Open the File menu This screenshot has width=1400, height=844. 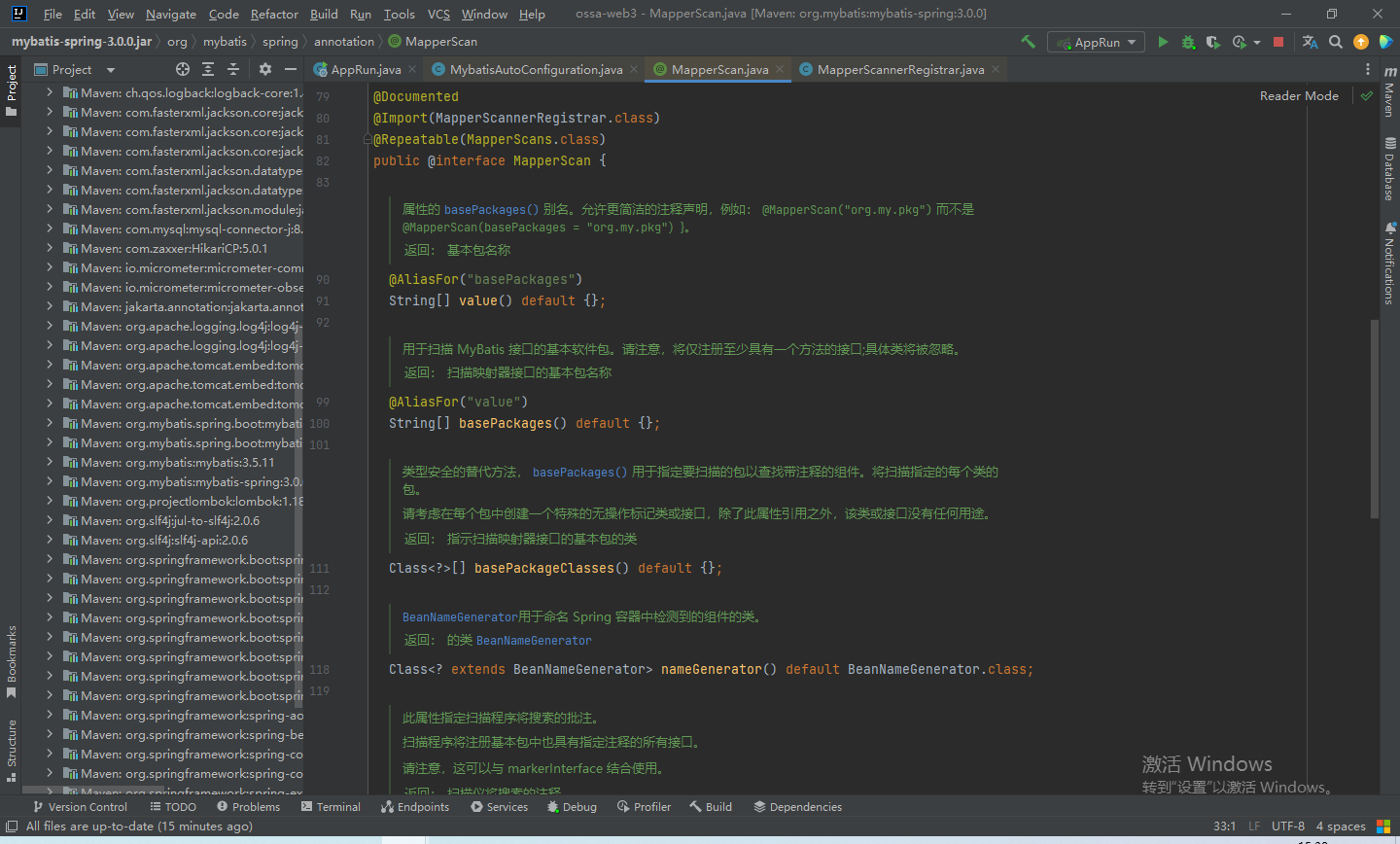coord(52,14)
